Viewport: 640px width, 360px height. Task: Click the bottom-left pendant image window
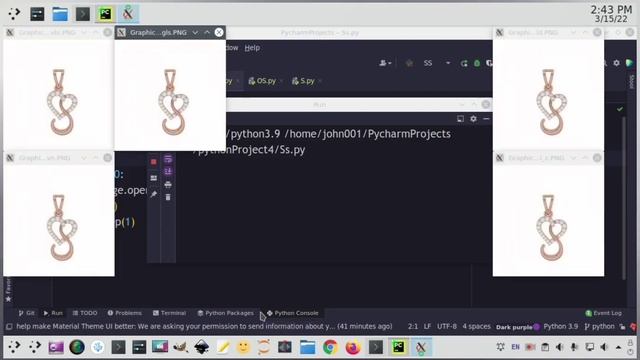(59, 220)
